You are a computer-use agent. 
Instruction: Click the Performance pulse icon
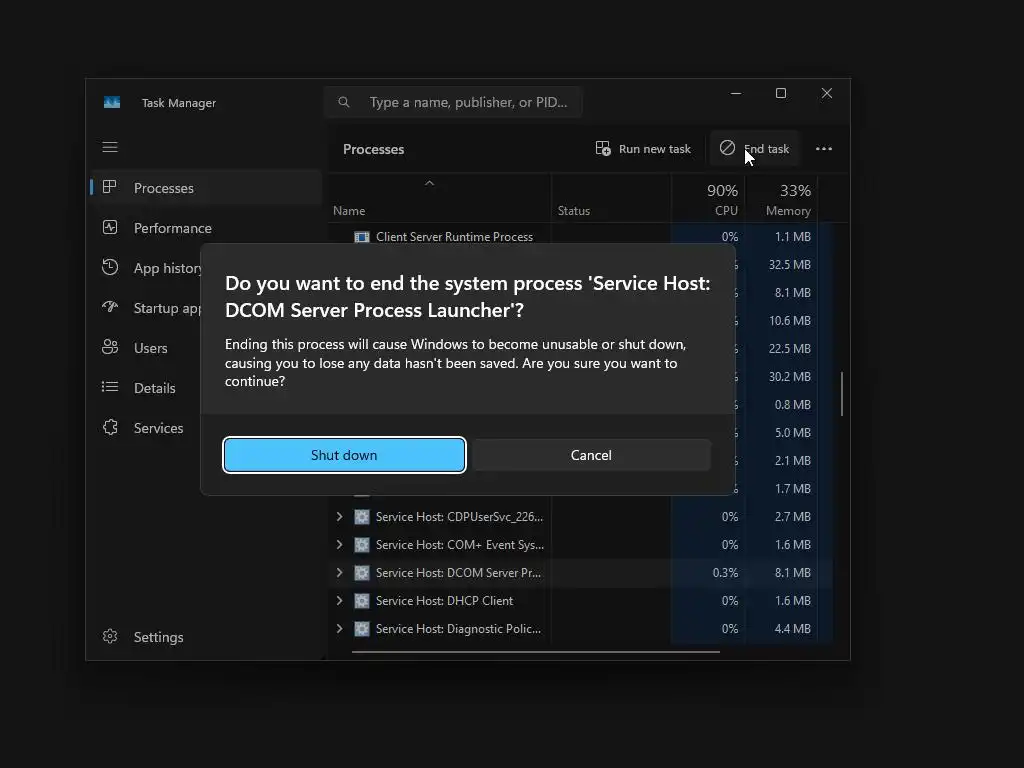tap(110, 227)
